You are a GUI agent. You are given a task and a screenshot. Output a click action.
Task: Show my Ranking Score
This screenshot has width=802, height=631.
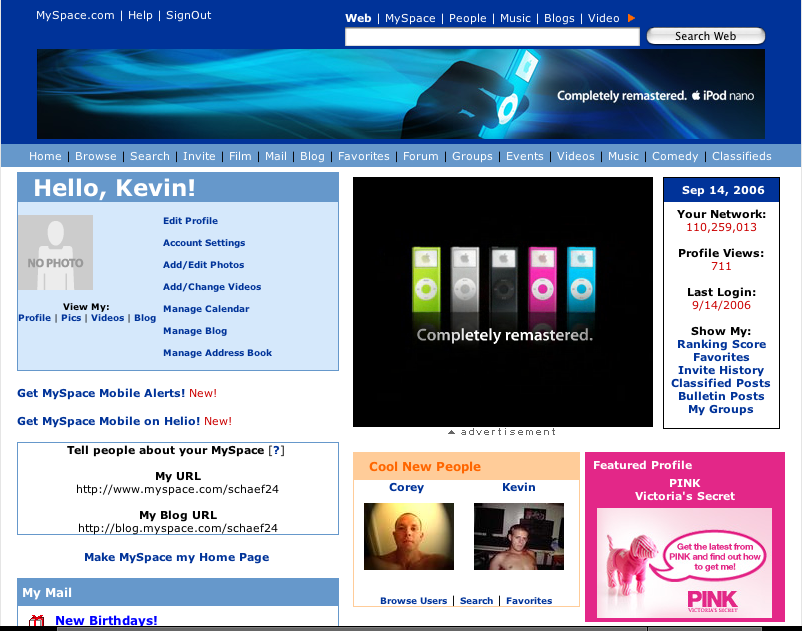(x=721, y=345)
